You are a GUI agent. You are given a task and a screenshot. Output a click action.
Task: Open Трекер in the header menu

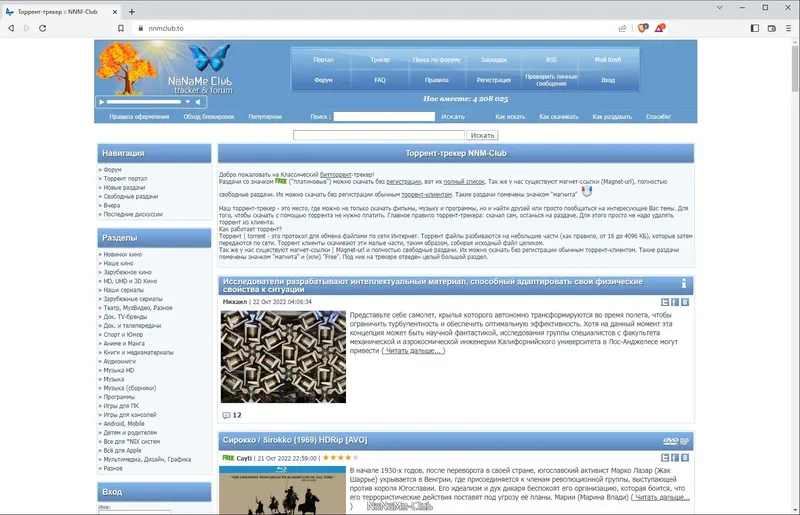[380, 60]
